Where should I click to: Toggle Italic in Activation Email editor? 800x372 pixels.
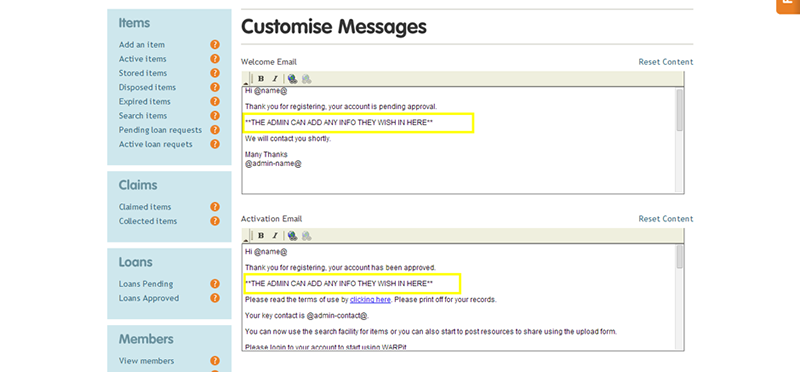(x=274, y=236)
